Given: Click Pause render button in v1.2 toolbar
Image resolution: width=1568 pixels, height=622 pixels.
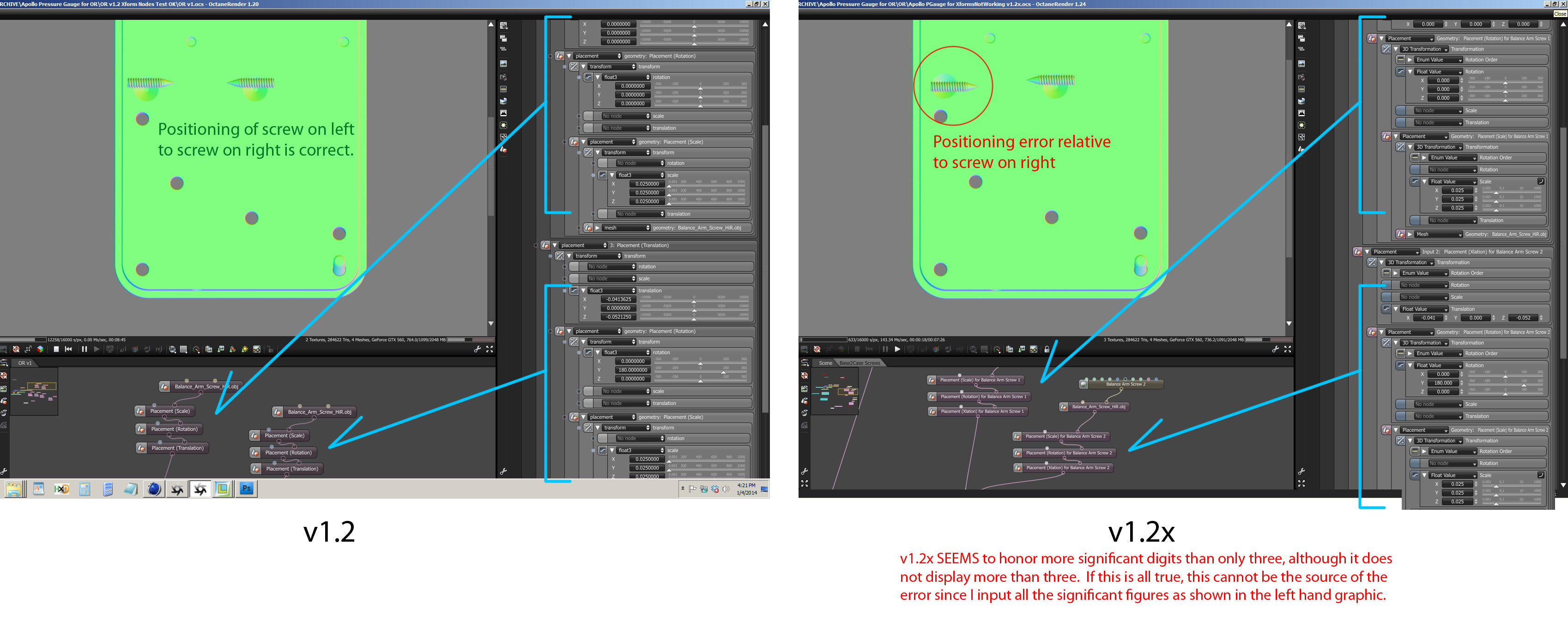Looking at the screenshot, I should (x=84, y=350).
